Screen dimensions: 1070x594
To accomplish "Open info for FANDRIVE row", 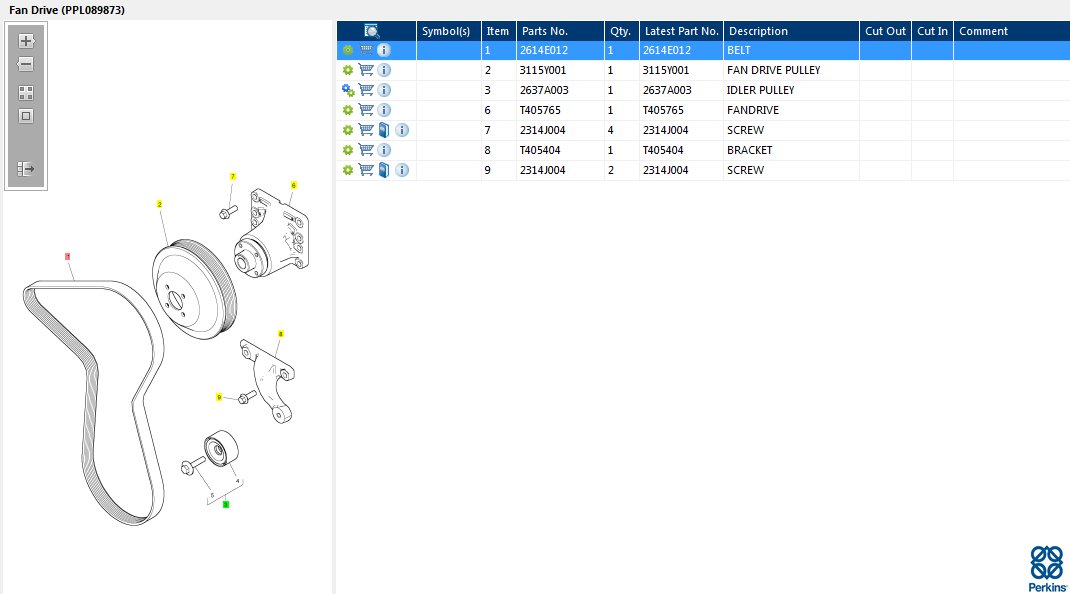I will point(384,110).
